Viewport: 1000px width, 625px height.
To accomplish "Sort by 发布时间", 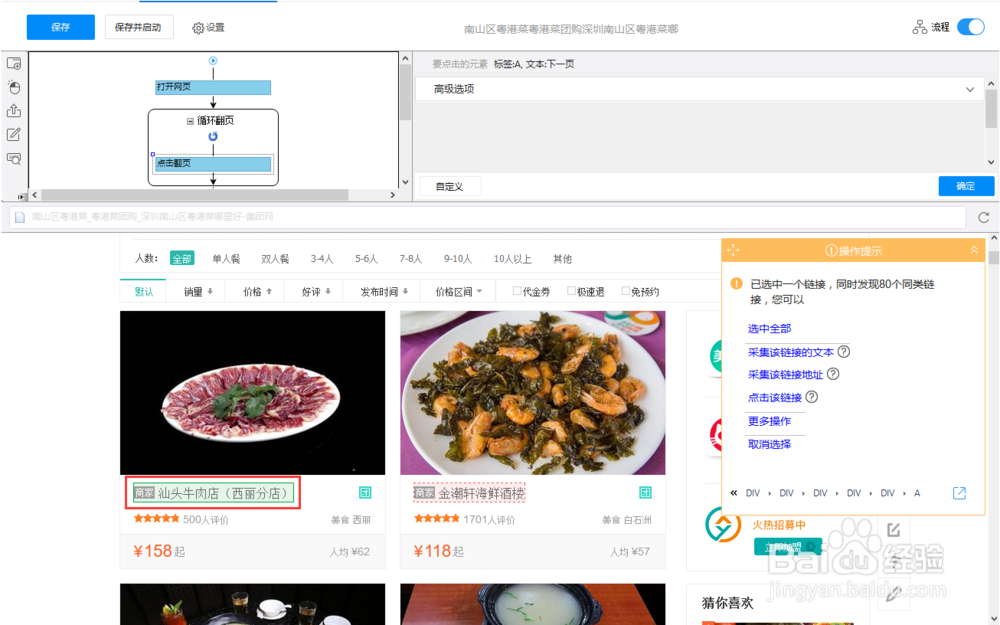I will tap(384, 291).
